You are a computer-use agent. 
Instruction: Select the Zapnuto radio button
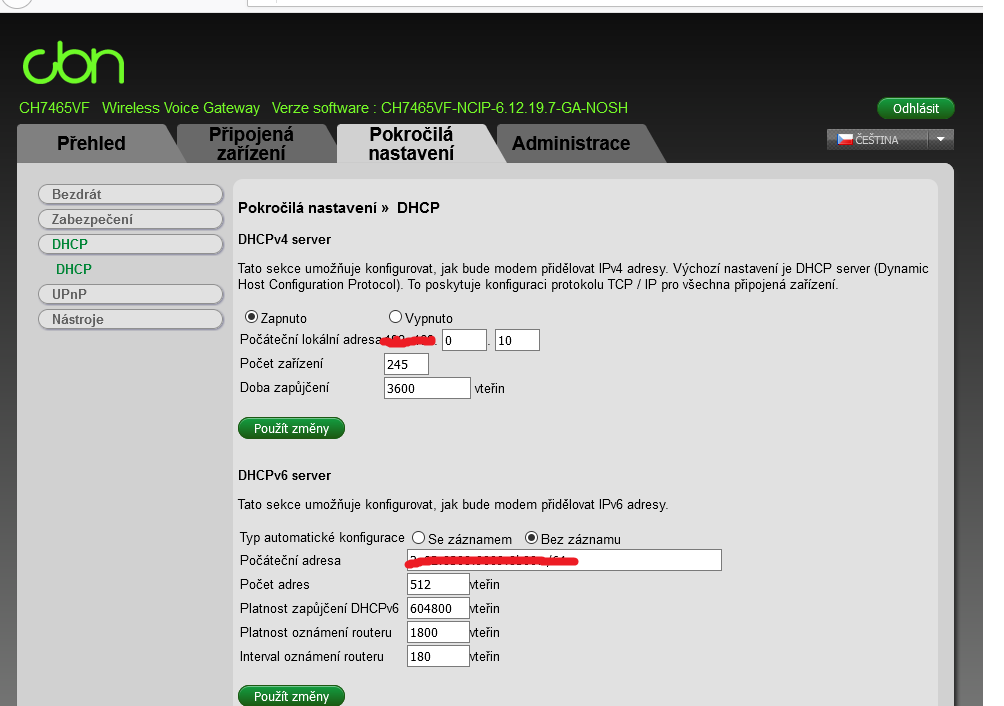(x=251, y=317)
